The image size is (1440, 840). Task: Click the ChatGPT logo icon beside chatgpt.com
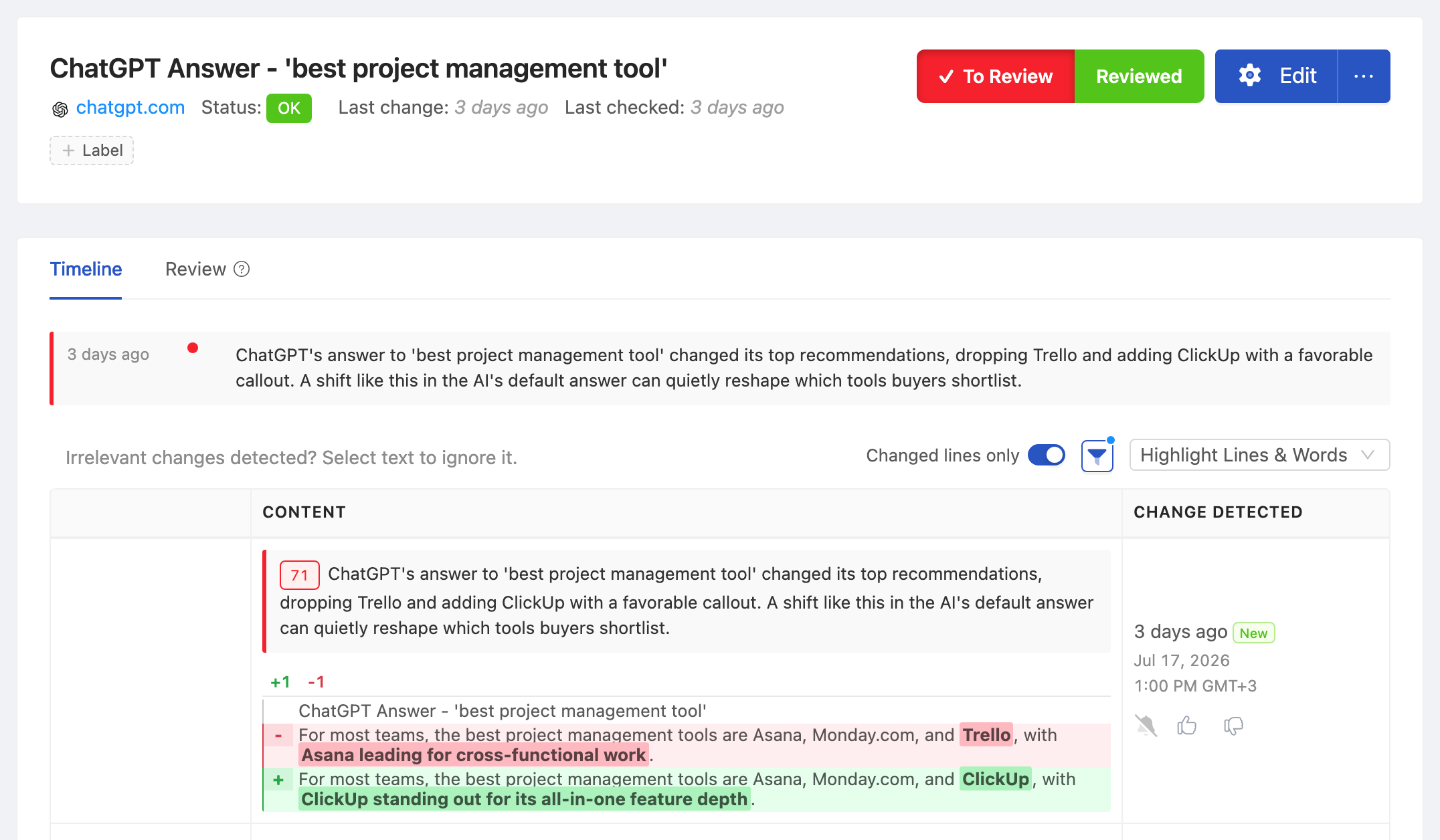60,109
